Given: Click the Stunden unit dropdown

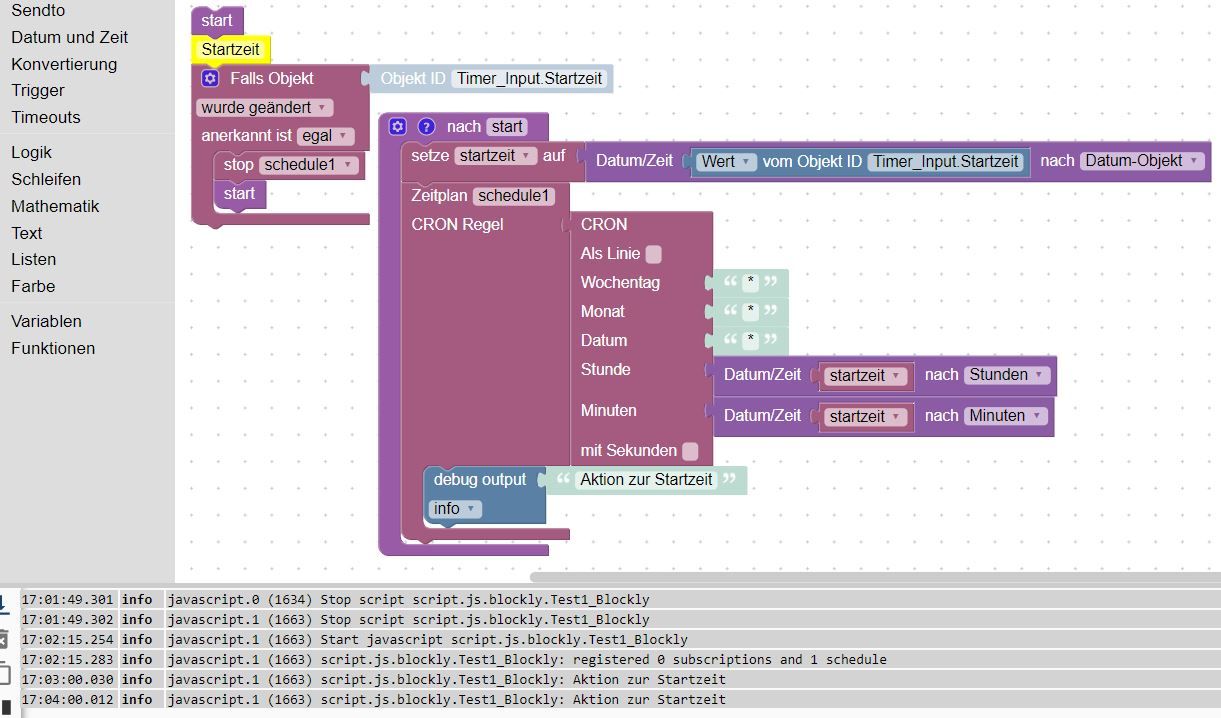Looking at the screenshot, I should click(1007, 375).
